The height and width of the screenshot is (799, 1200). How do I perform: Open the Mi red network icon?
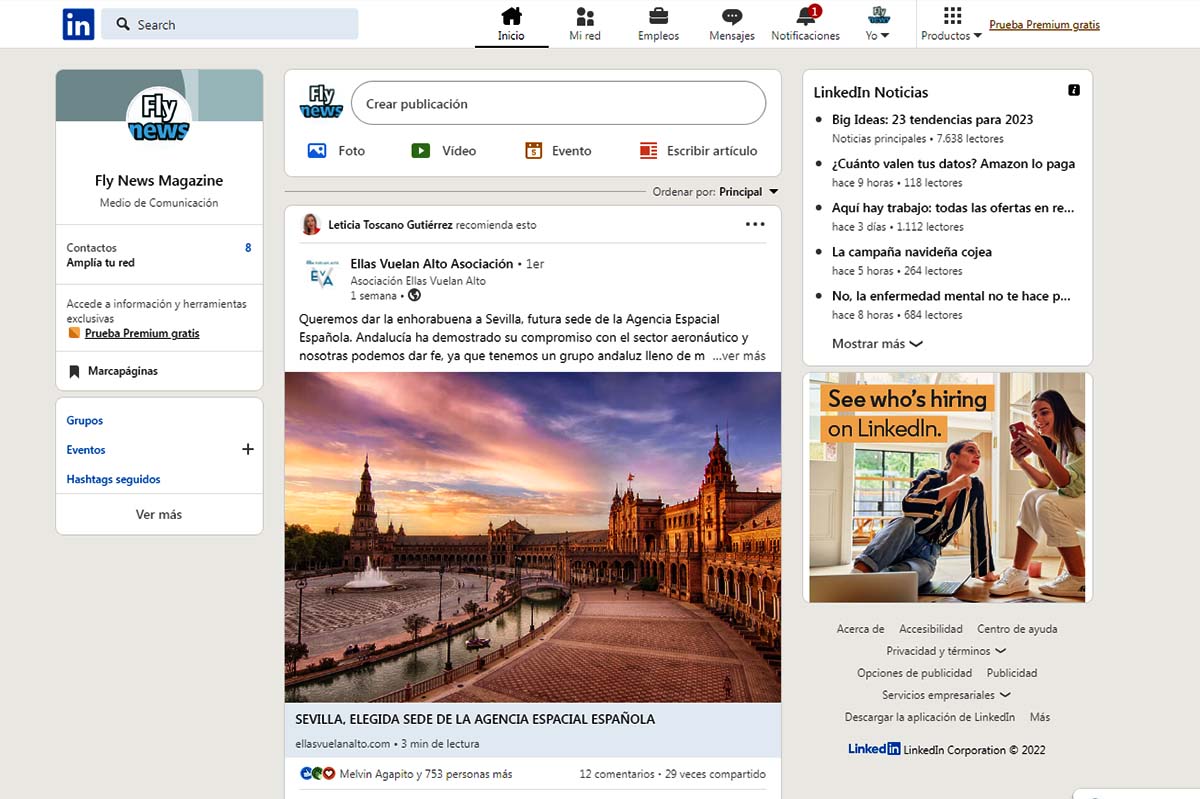585,17
